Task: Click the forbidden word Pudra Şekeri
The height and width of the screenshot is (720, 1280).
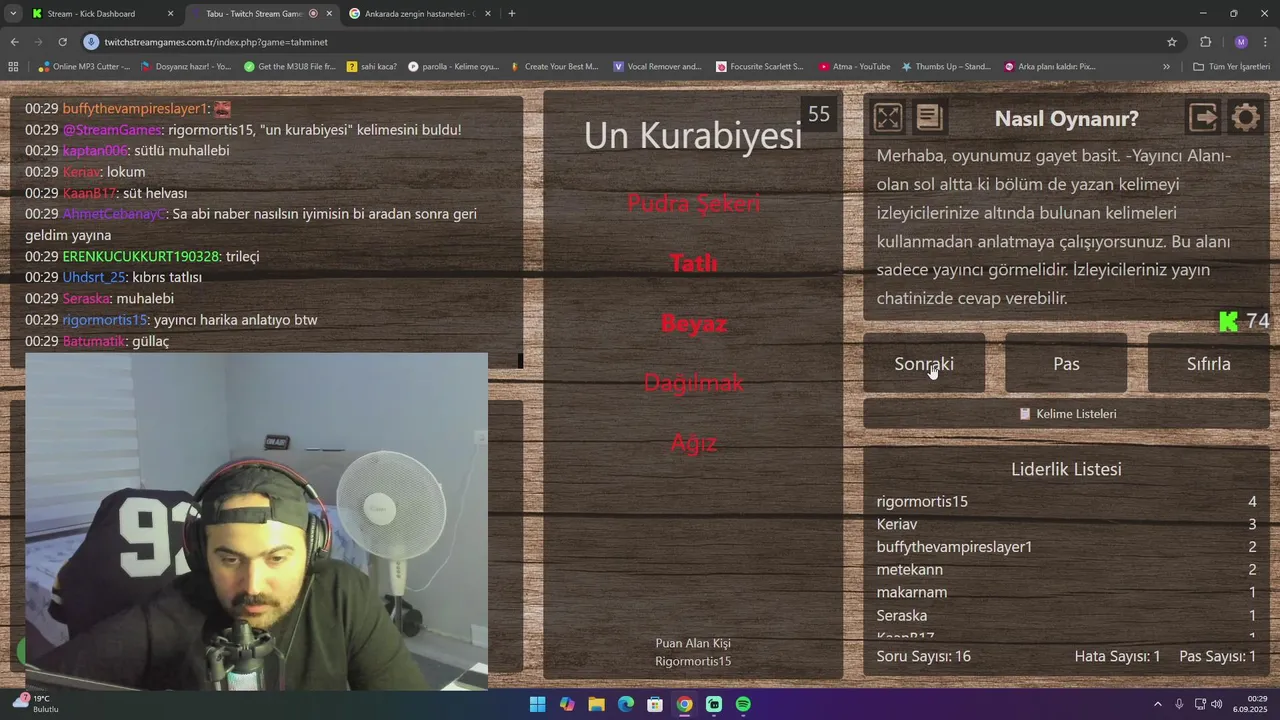Action: coord(693,203)
